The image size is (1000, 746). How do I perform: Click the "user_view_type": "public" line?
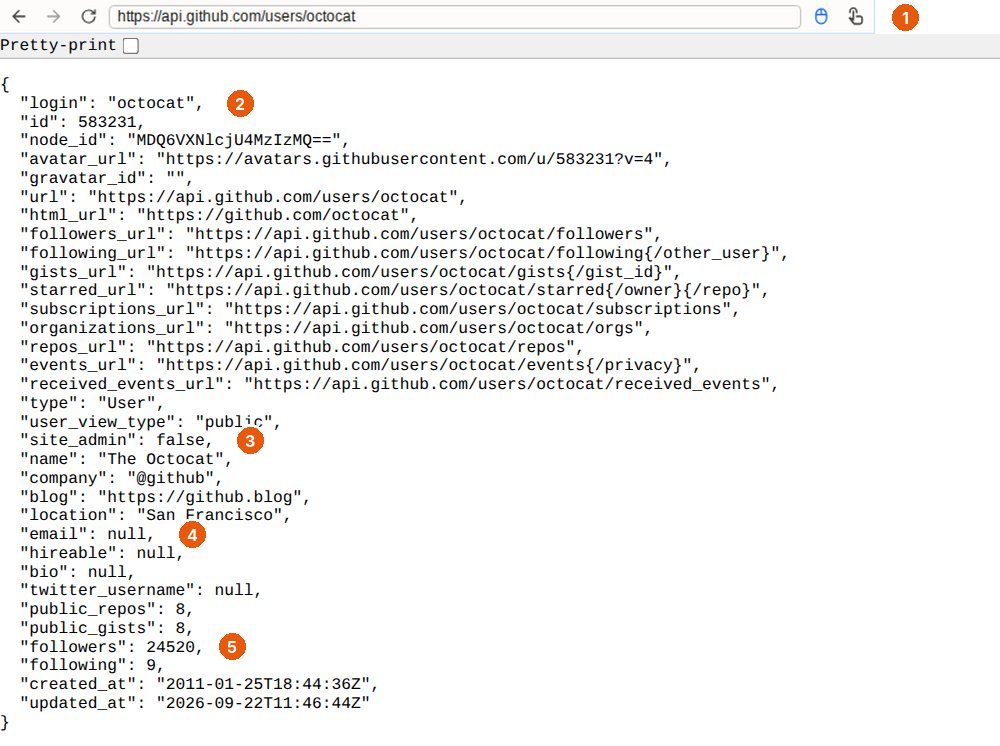click(x=150, y=421)
